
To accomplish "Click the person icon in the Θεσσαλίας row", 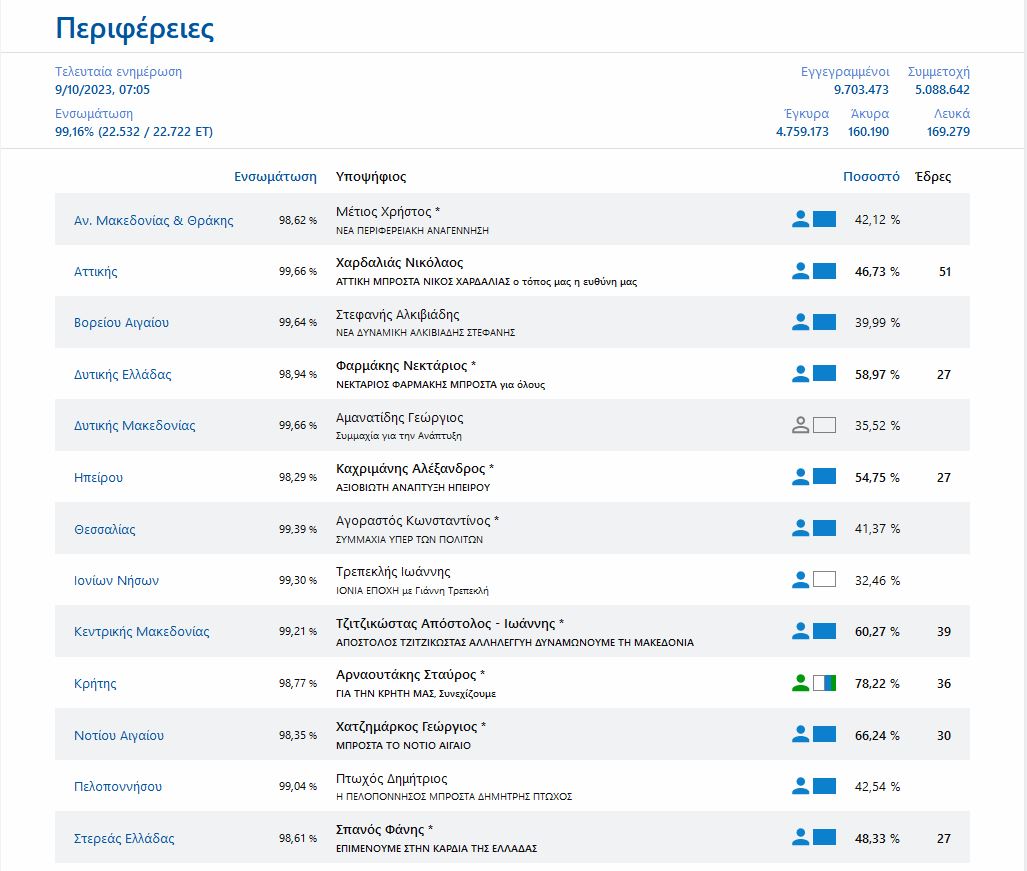I will [x=800, y=528].
